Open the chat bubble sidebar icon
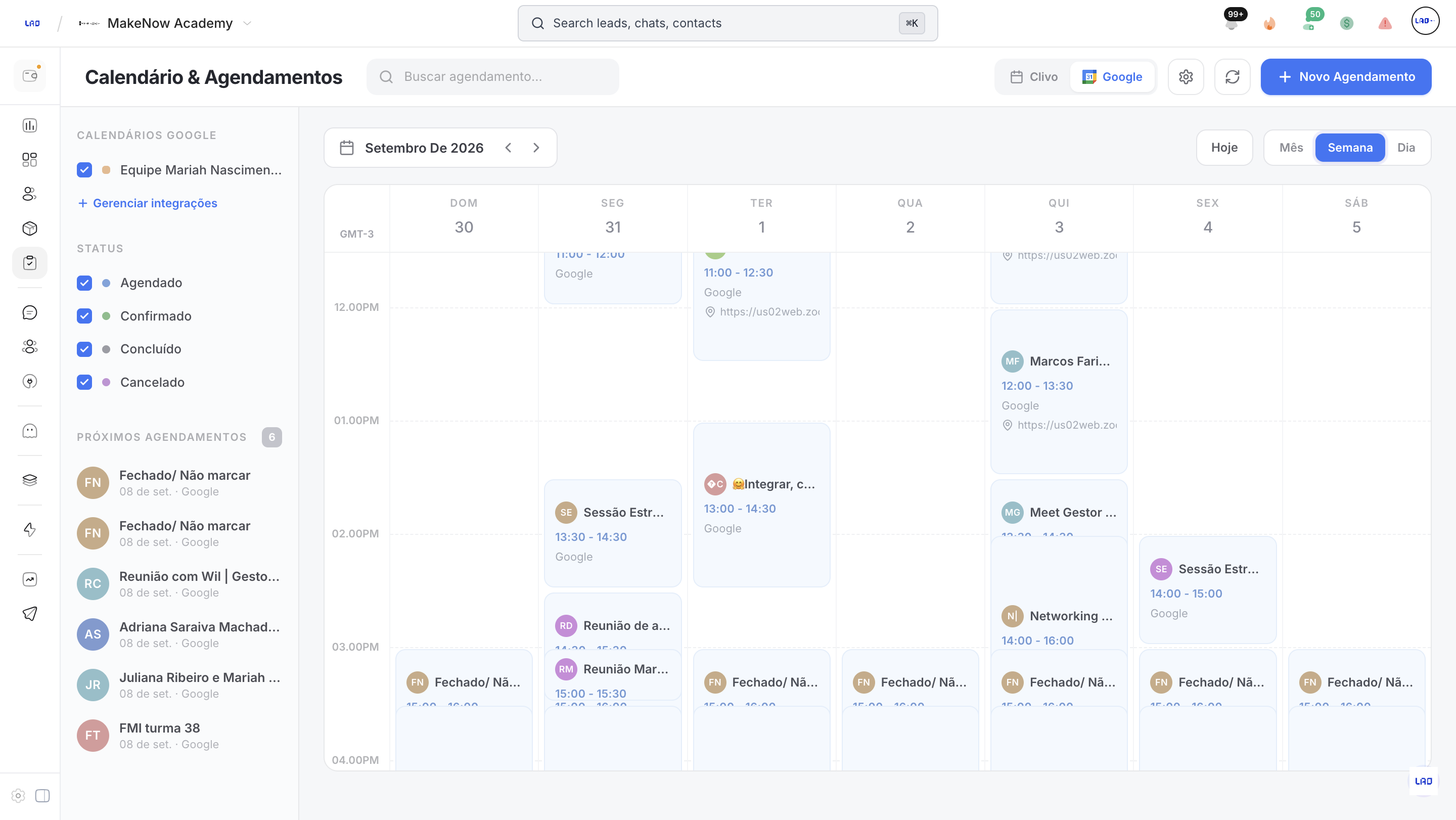This screenshot has height=820, width=1456. (30, 312)
